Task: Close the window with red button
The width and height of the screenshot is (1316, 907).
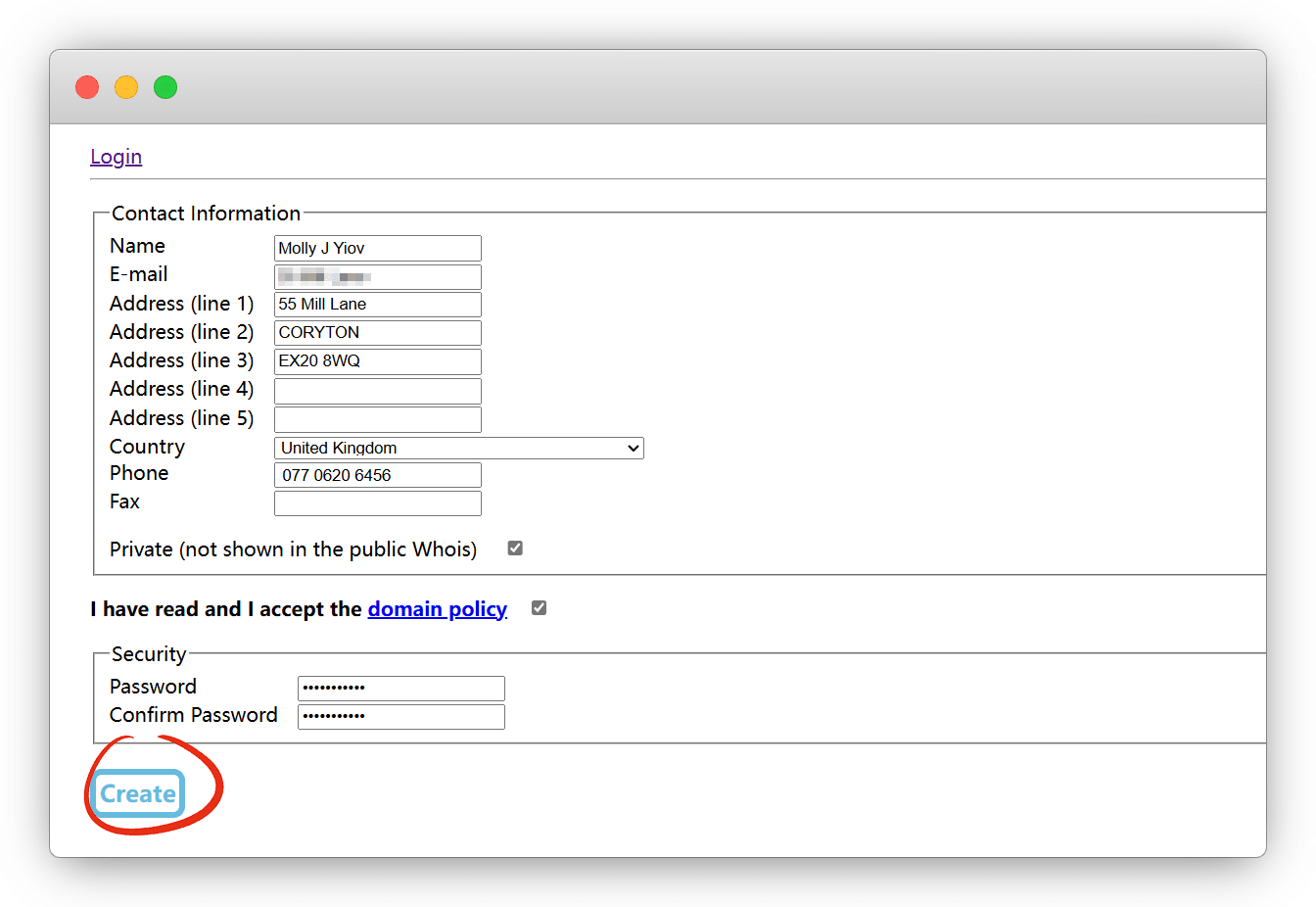Action: coord(87,87)
